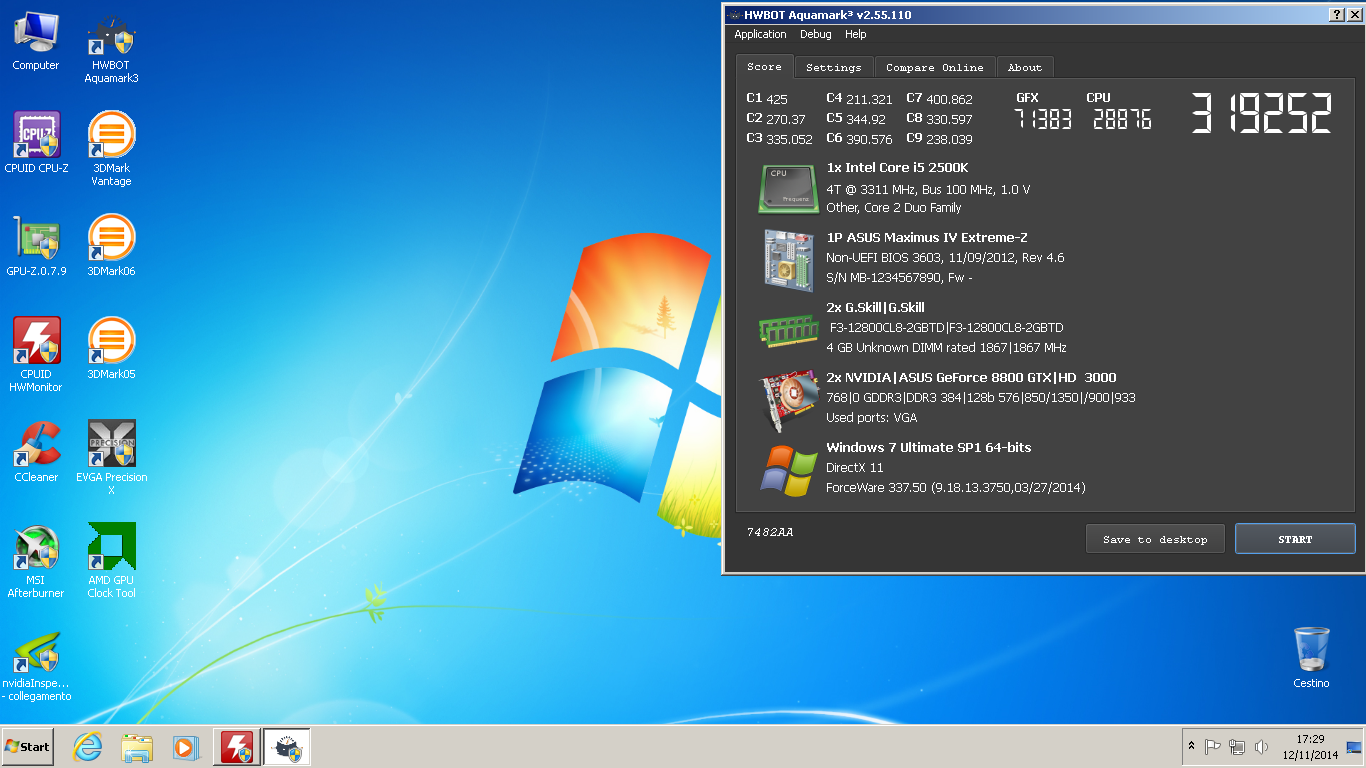
Task: Click the Windows logo icon in Aquamark
Action: (788, 469)
